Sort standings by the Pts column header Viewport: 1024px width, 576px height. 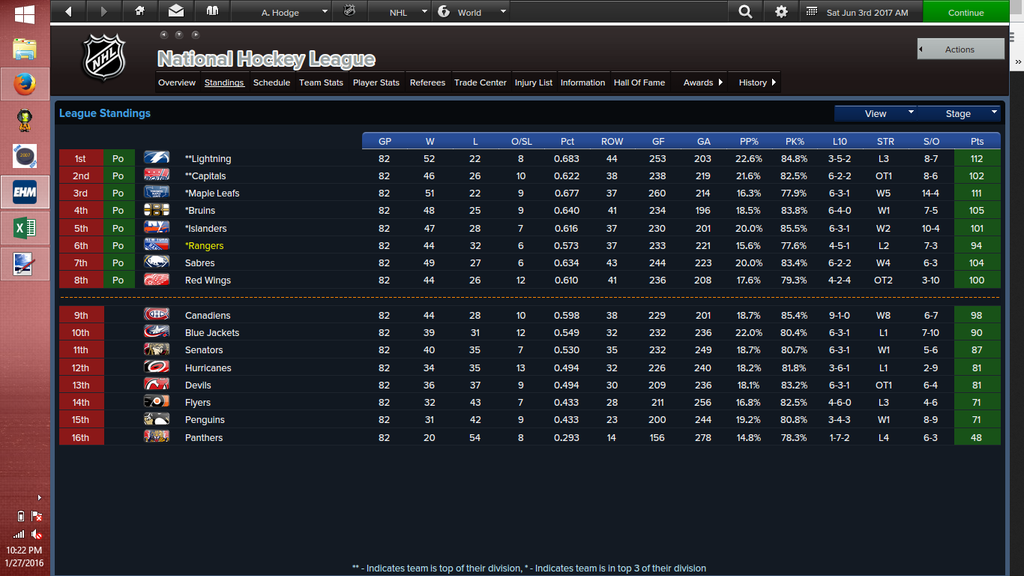click(977, 141)
